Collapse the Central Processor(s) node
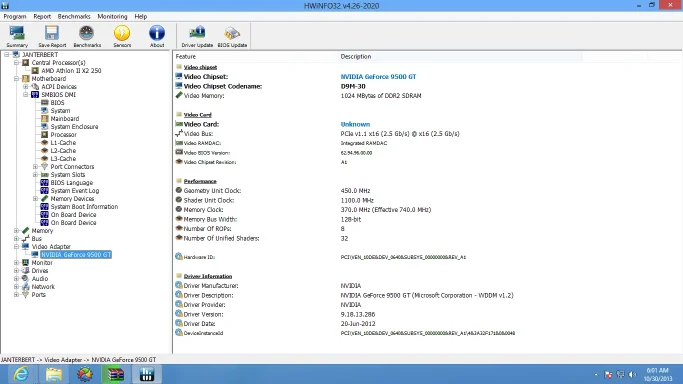 [x=16, y=63]
